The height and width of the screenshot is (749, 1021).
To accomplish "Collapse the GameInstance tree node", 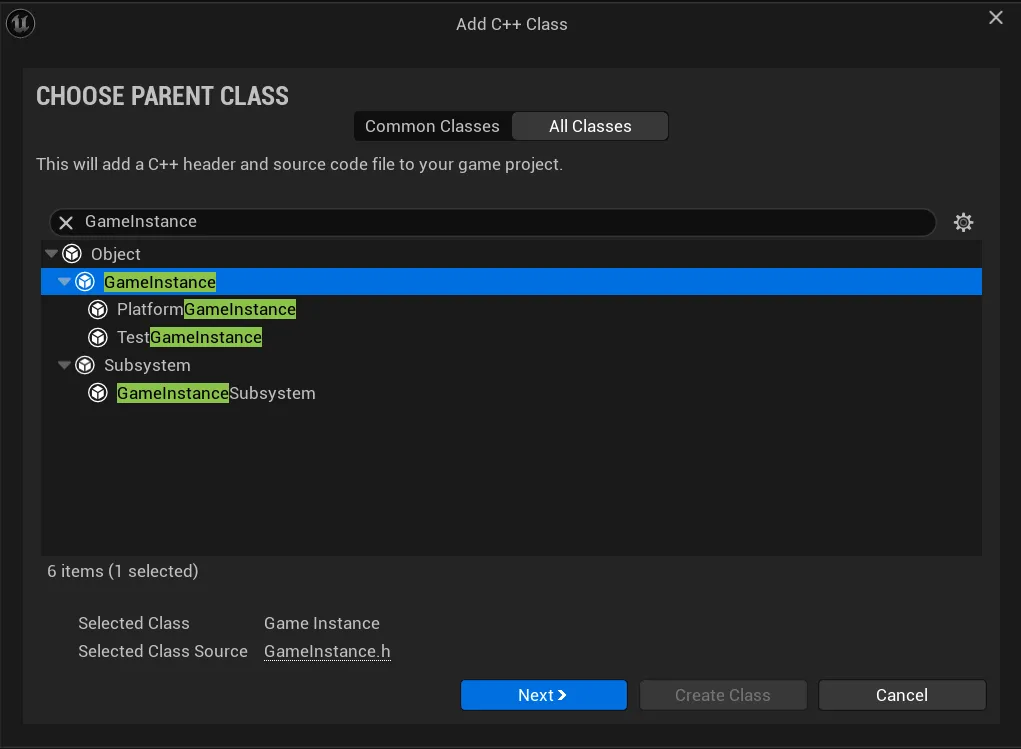I will (65, 282).
